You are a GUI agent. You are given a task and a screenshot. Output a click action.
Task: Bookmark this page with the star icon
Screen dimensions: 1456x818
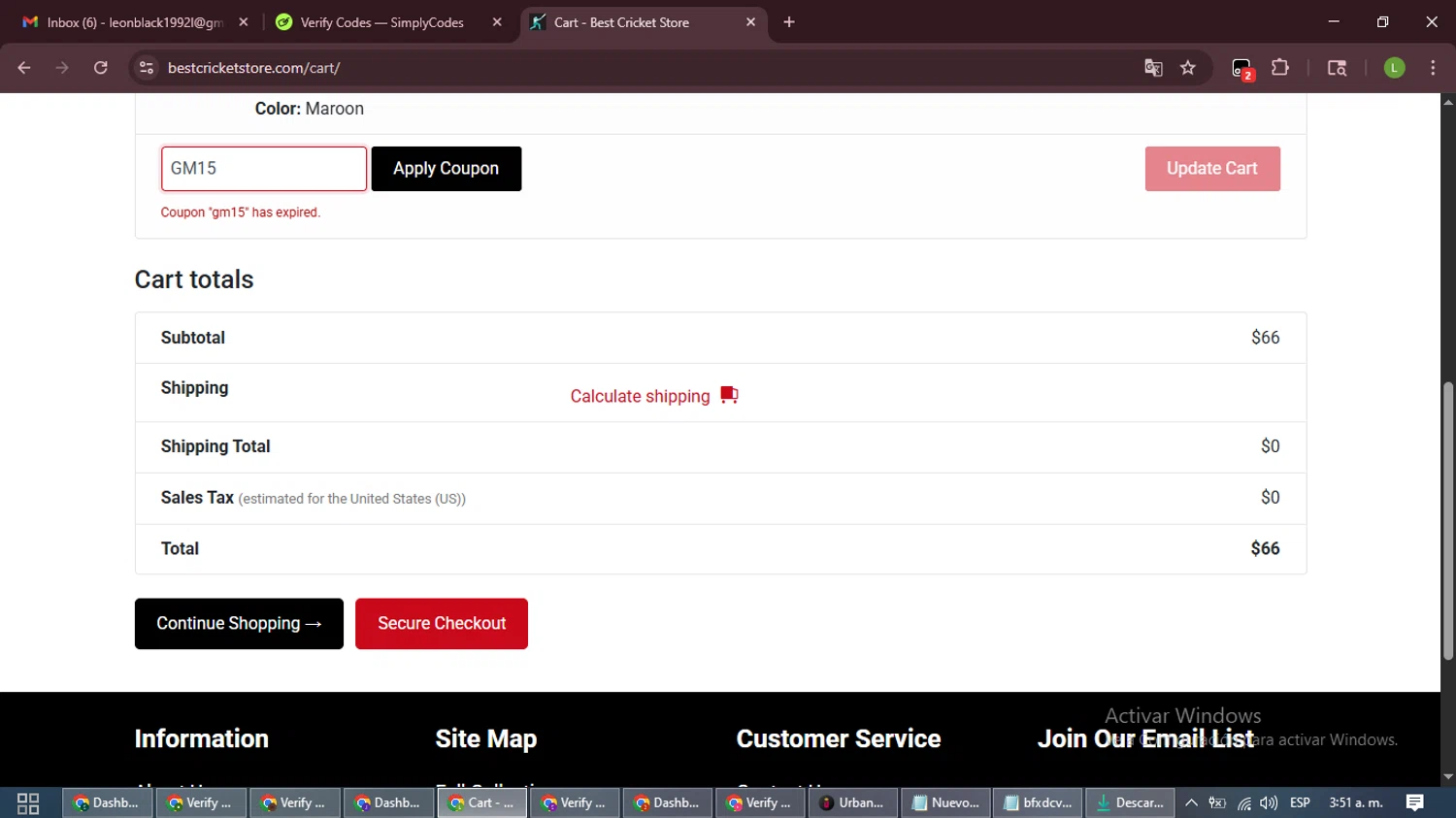point(1188,68)
